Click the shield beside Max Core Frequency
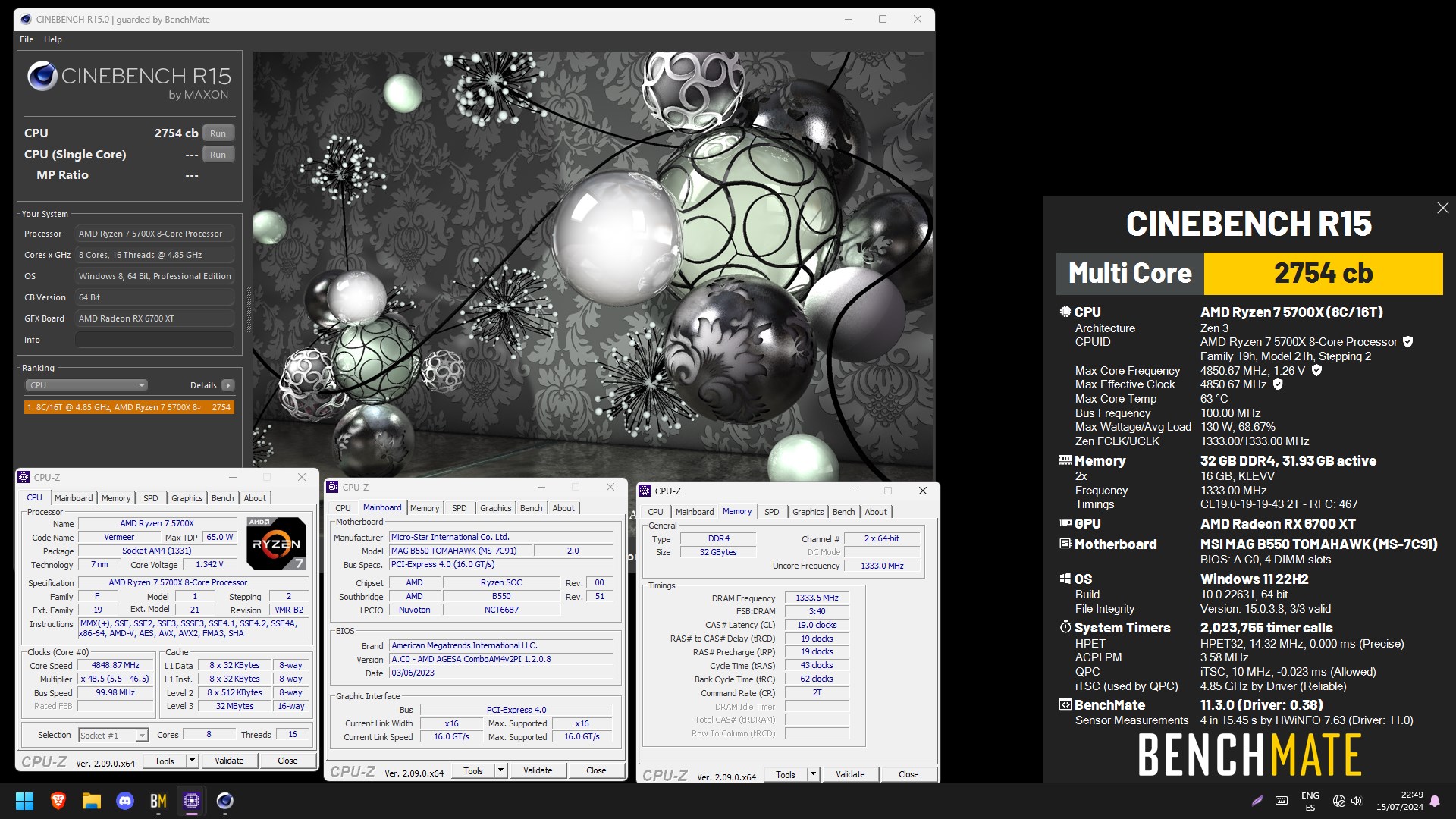Viewport: 1456px width, 819px height. tap(1317, 371)
